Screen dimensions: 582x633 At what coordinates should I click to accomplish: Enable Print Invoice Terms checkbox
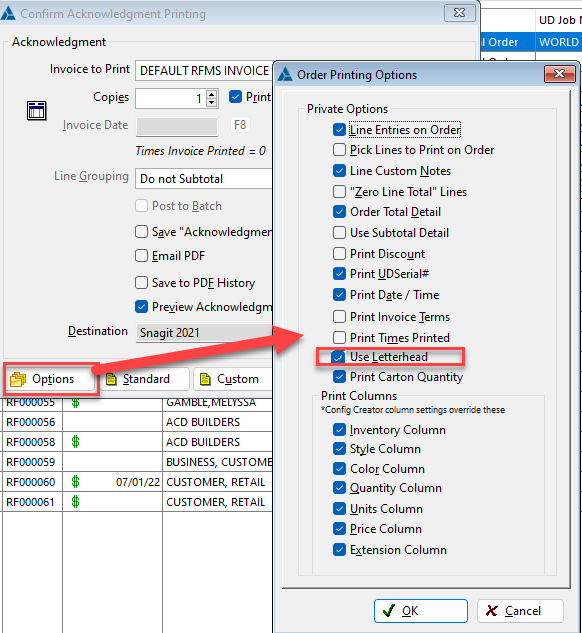(x=339, y=316)
